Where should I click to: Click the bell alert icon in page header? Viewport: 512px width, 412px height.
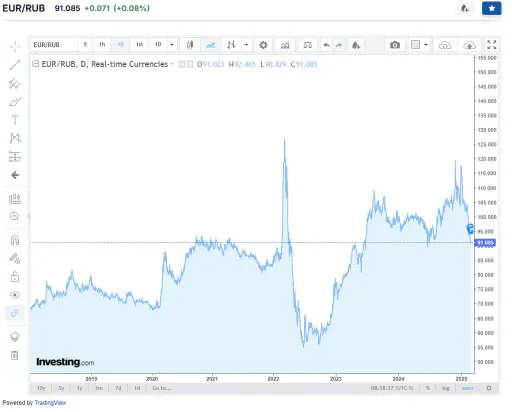pos(465,8)
